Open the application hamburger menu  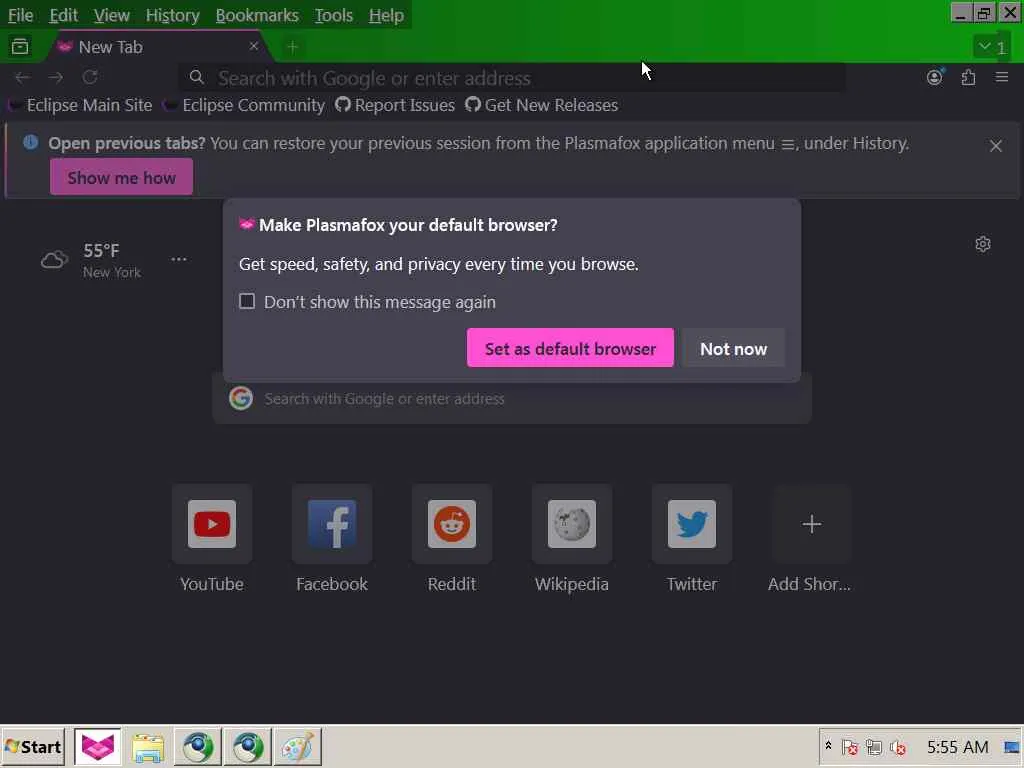1002,78
